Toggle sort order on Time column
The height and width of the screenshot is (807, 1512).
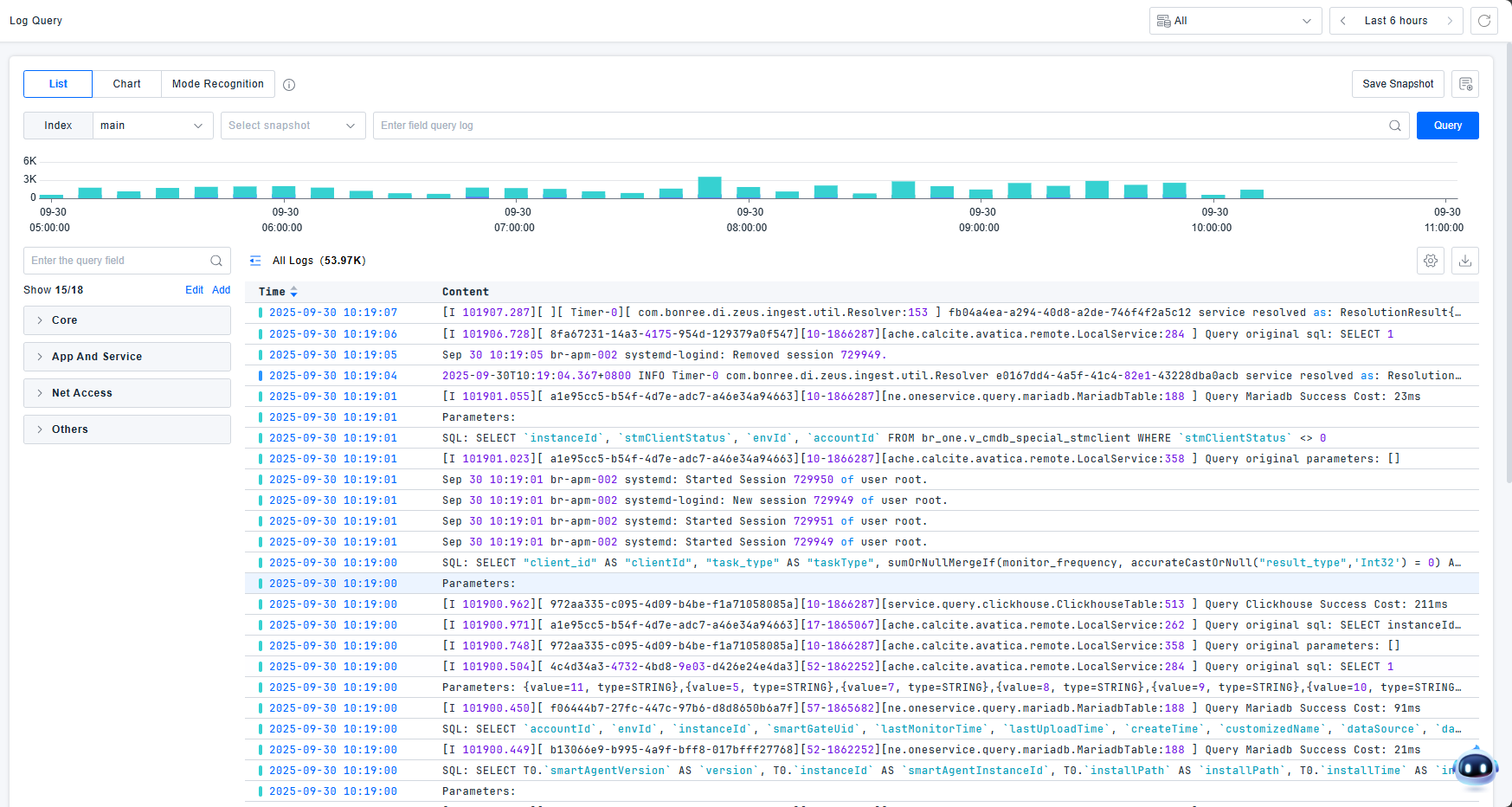(x=293, y=292)
